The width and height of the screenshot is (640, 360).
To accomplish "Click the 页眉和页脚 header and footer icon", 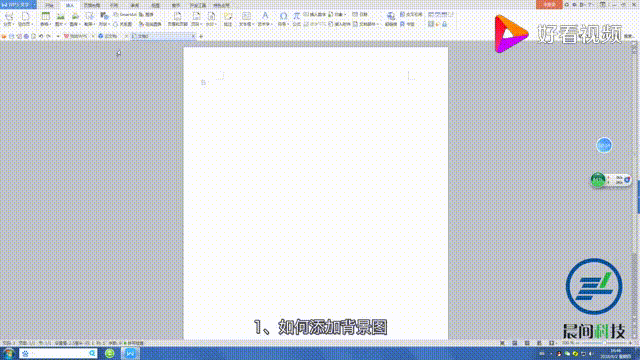I will [x=178, y=19].
